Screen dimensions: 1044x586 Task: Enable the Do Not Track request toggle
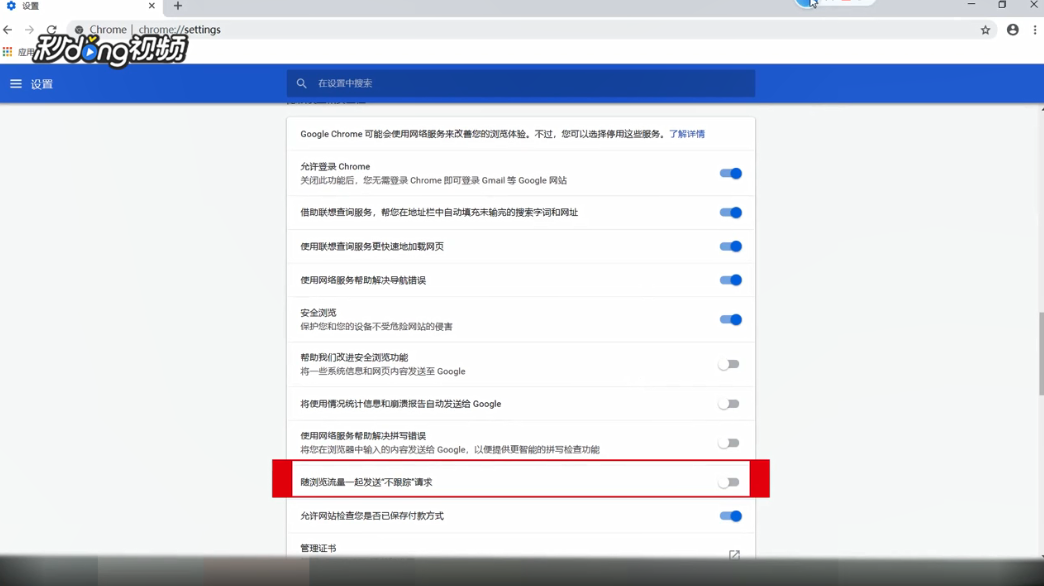tap(730, 480)
